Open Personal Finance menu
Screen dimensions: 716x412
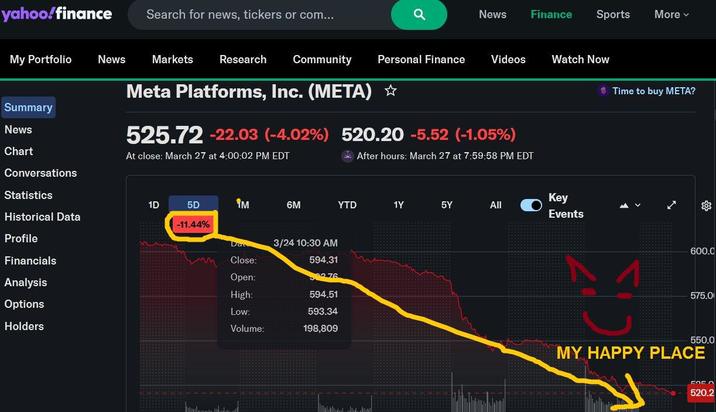pos(421,59)
